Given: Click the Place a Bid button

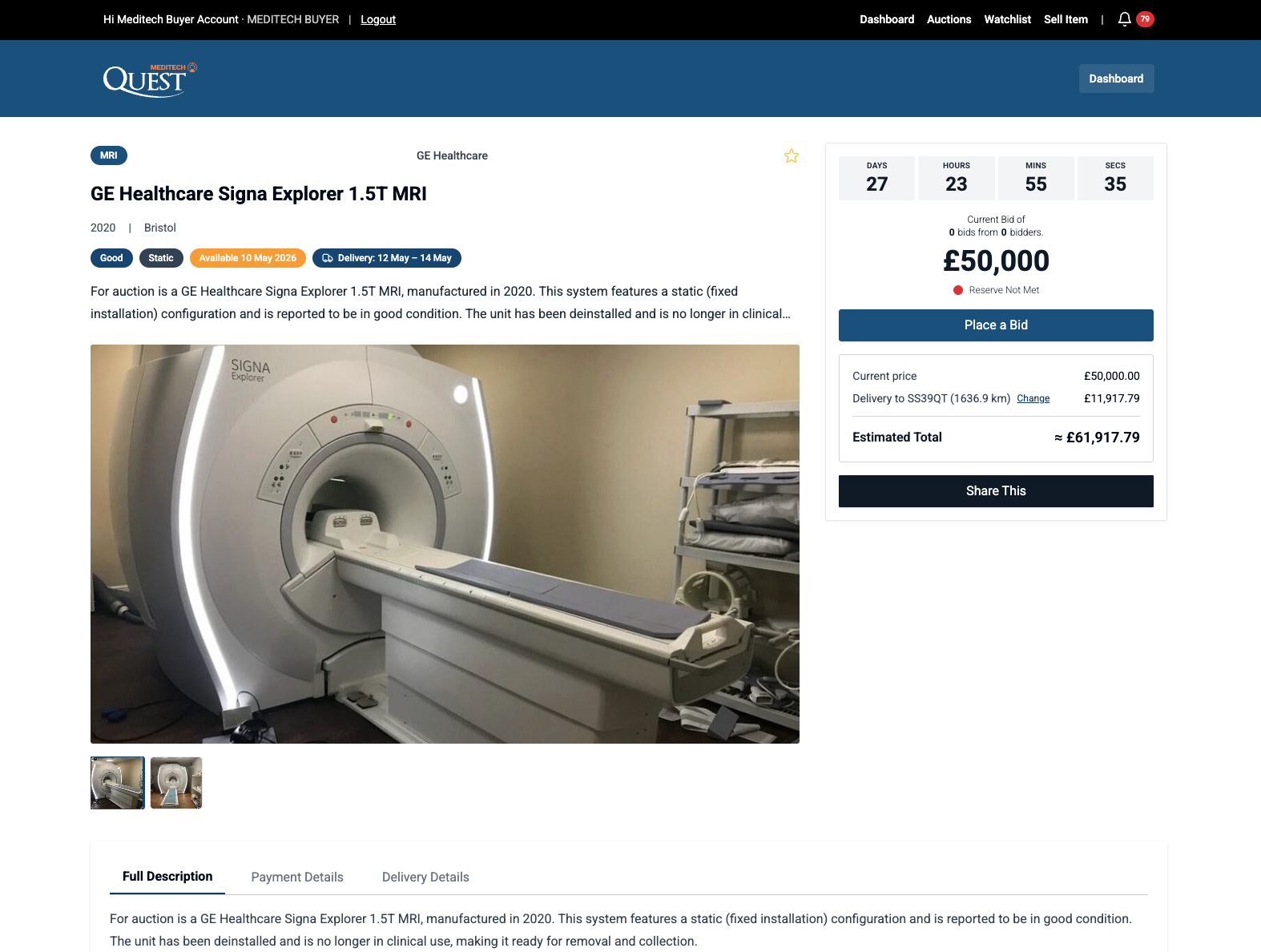Looking at the screenshot, I should (996, 325).
